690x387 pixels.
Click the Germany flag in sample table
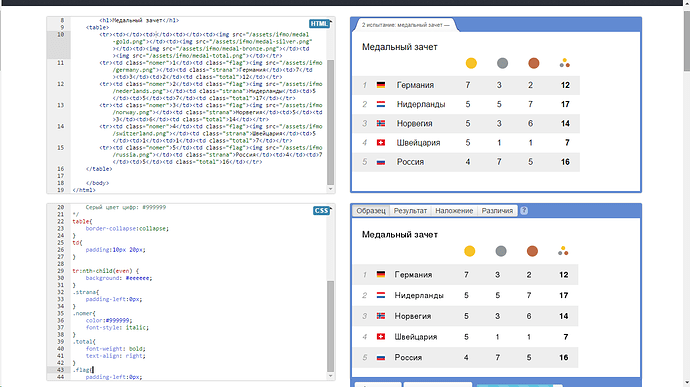click(381, 274)
